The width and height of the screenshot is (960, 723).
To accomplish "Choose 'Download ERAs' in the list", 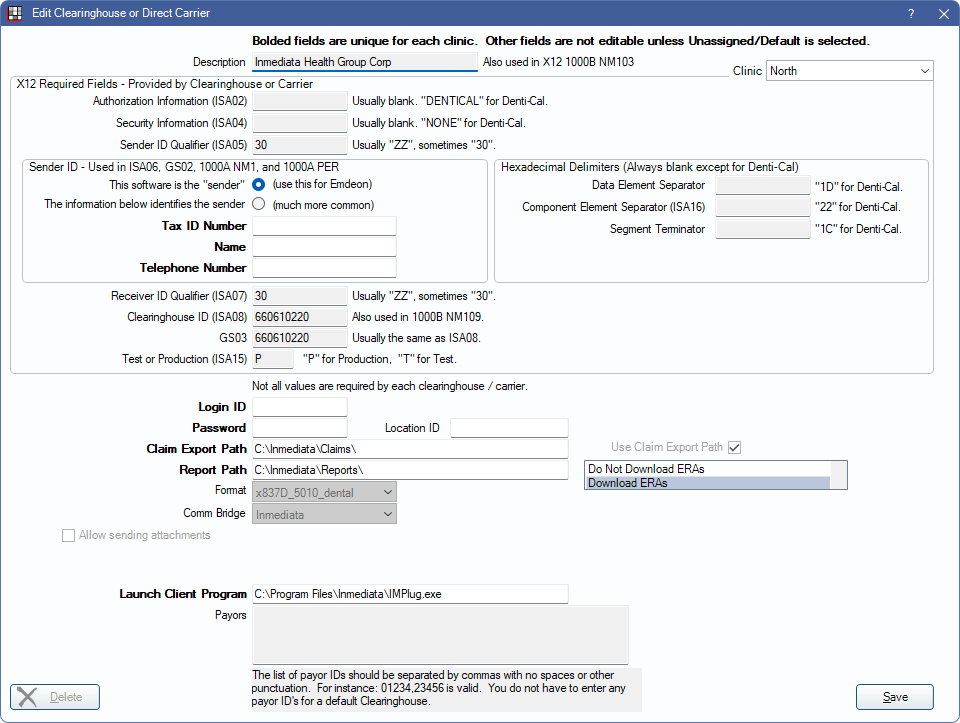I will [x=707, y=483].
